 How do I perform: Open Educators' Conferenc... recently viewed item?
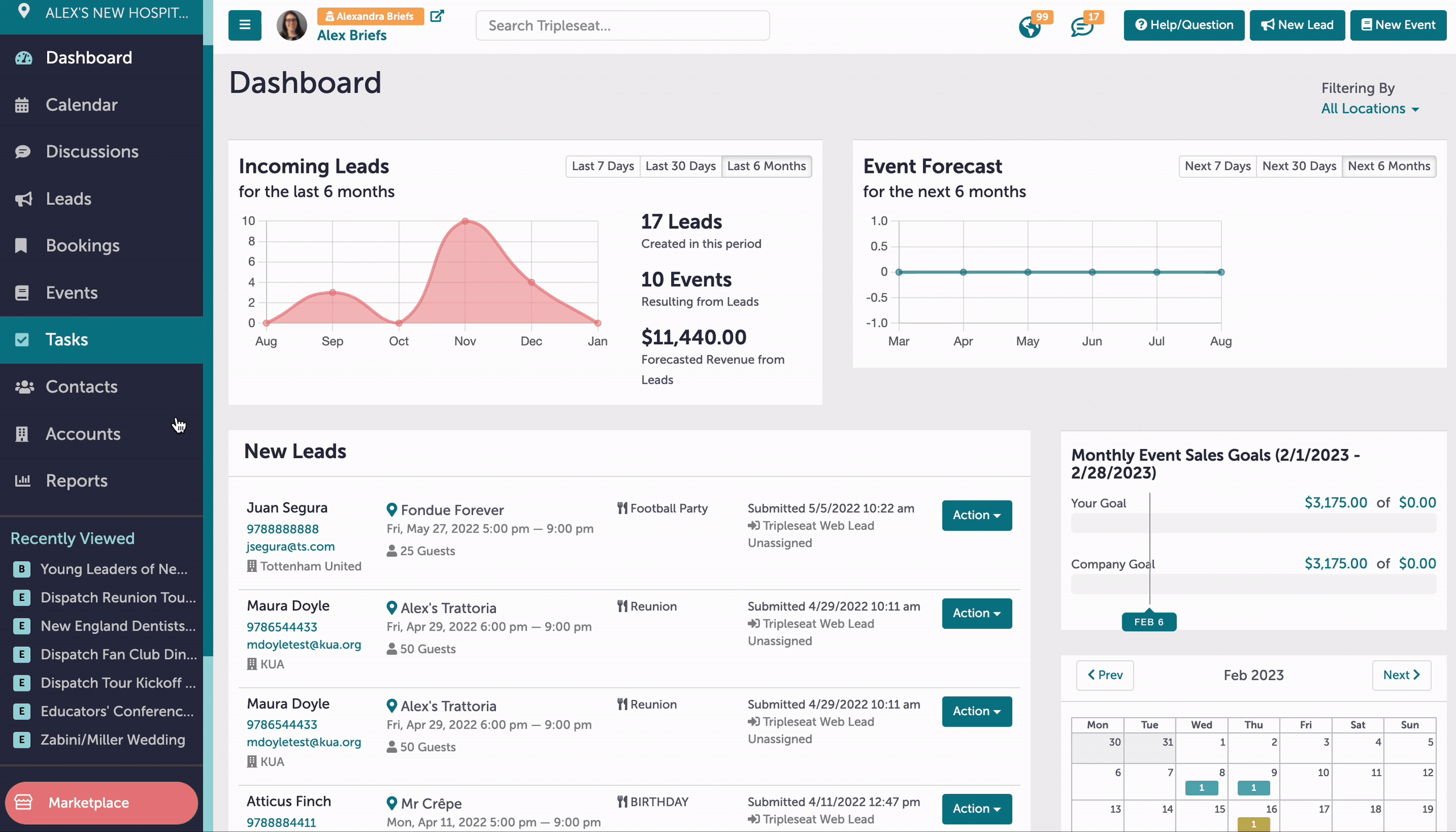(x=117, y=711)
